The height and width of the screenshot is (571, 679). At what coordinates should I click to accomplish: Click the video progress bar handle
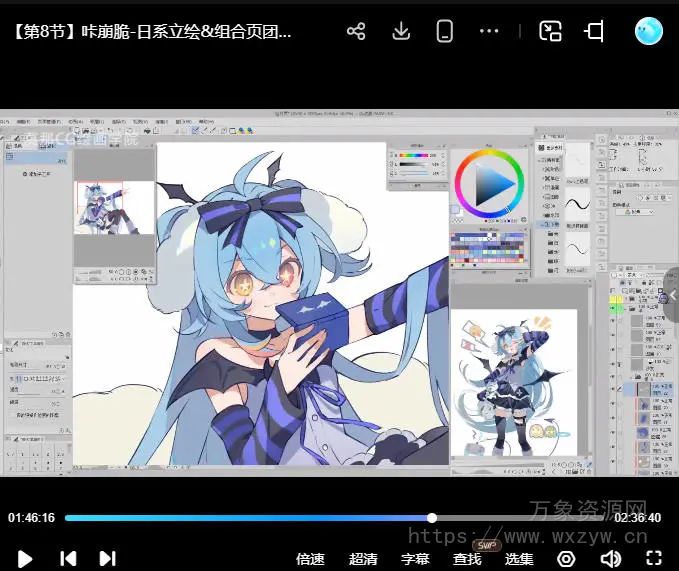click(432, 518)
